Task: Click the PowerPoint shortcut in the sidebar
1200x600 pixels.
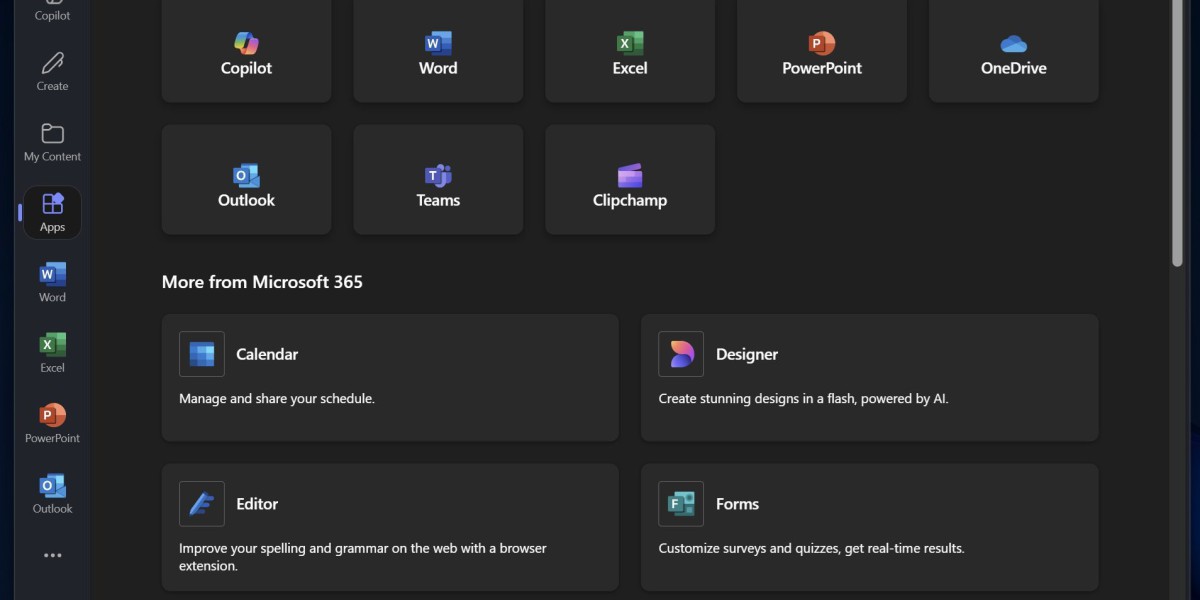Action: 52,423
